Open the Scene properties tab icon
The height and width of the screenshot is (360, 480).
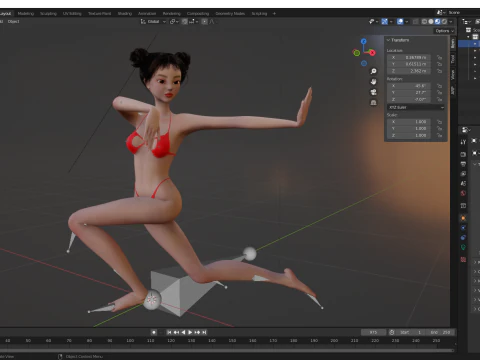point(463,183)
